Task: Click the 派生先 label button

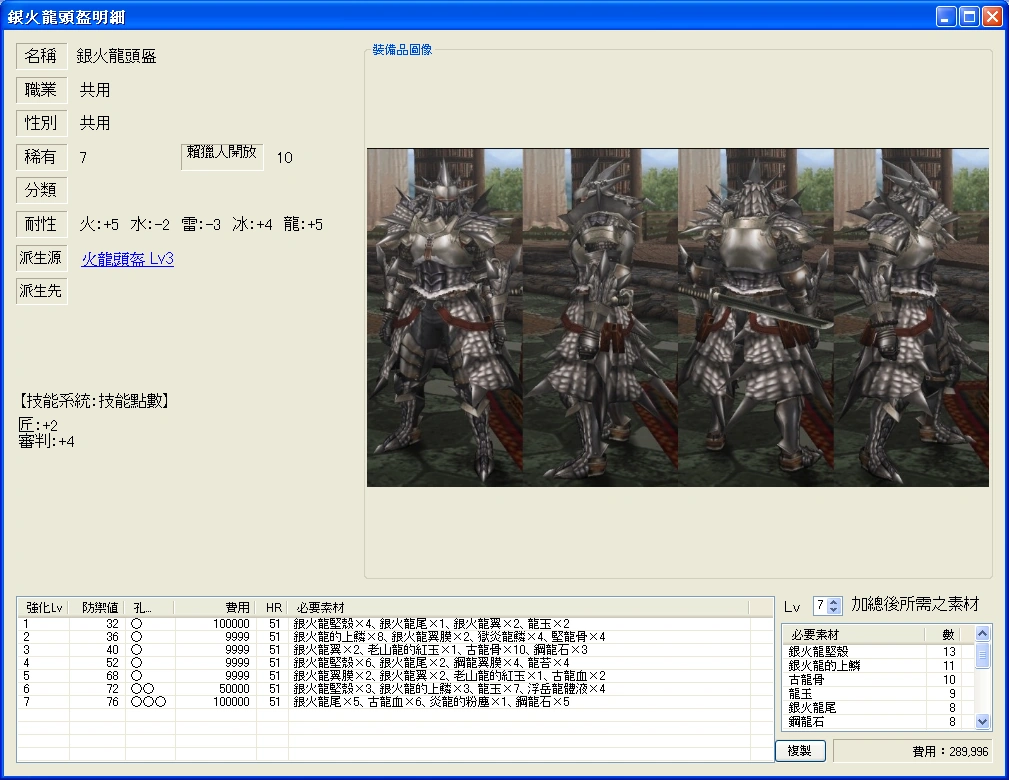Action: click(x=41, y=291)
